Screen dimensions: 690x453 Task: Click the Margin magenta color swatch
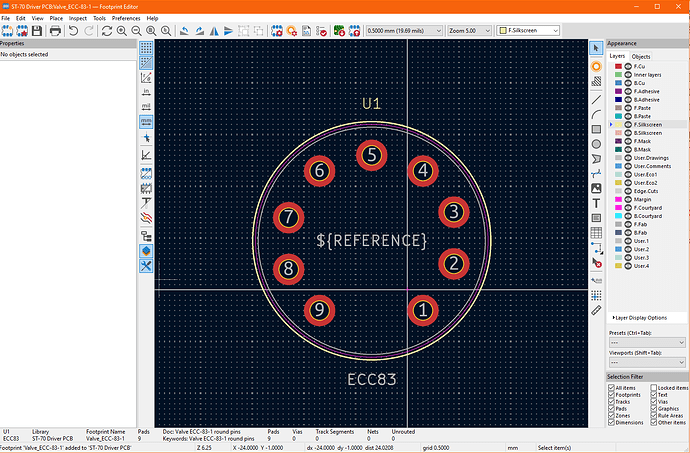tap(618, 199)
